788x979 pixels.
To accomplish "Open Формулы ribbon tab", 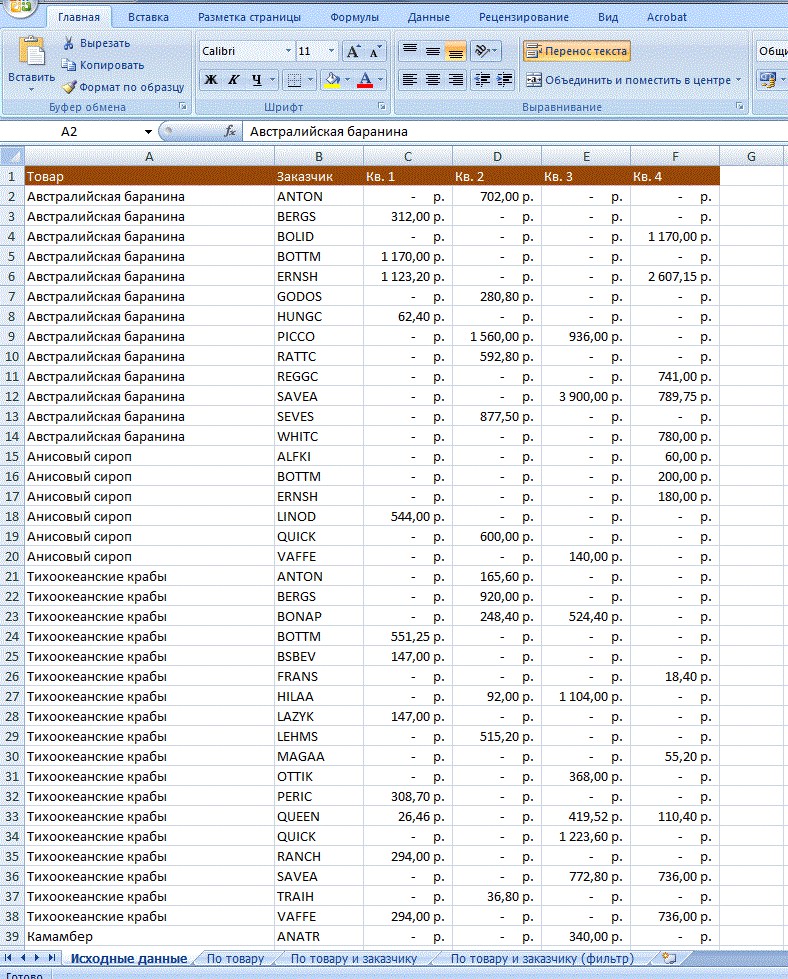I will tap(354, 17).
